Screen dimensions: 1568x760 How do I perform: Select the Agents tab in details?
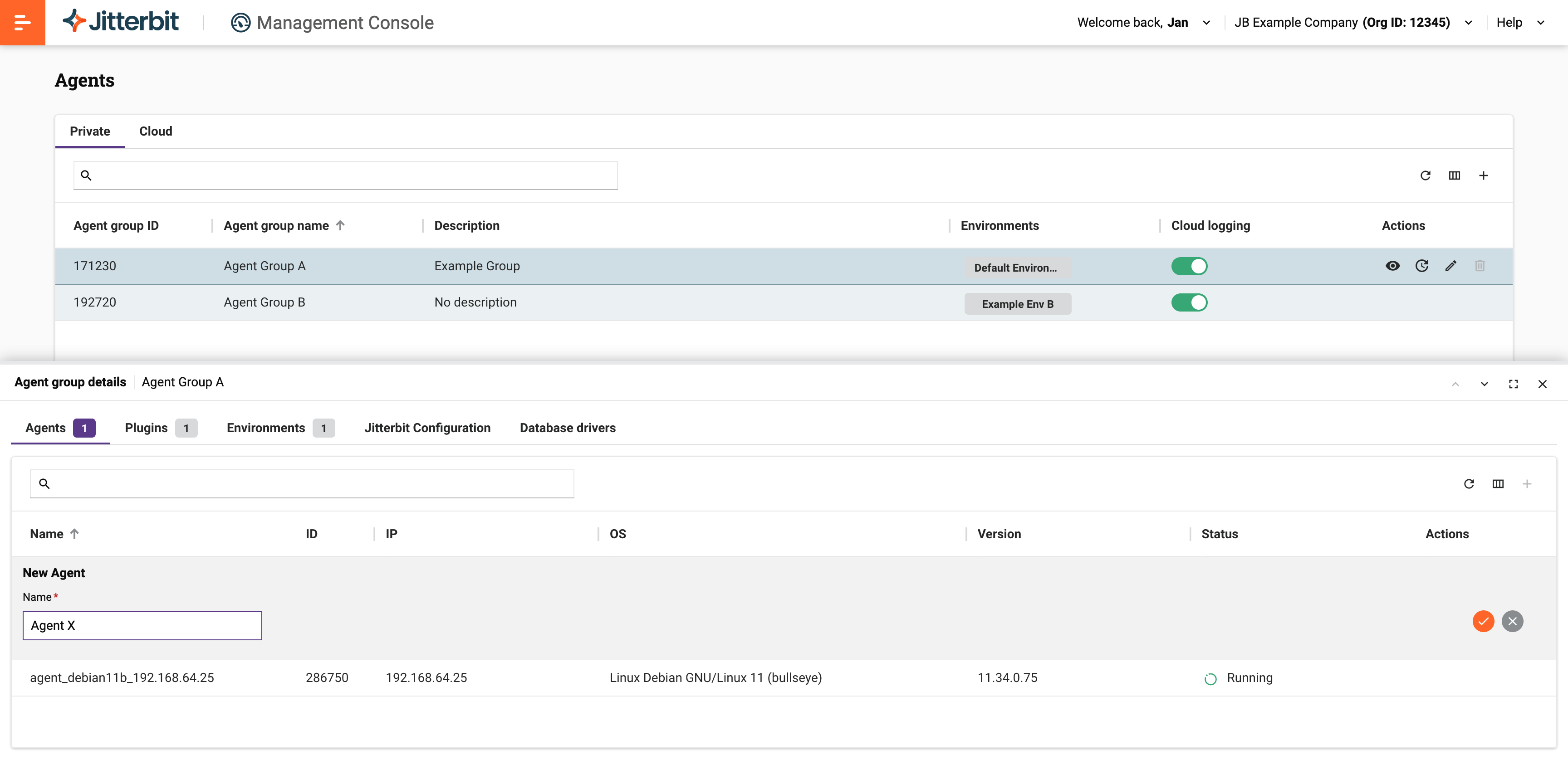tap(60, 428)
